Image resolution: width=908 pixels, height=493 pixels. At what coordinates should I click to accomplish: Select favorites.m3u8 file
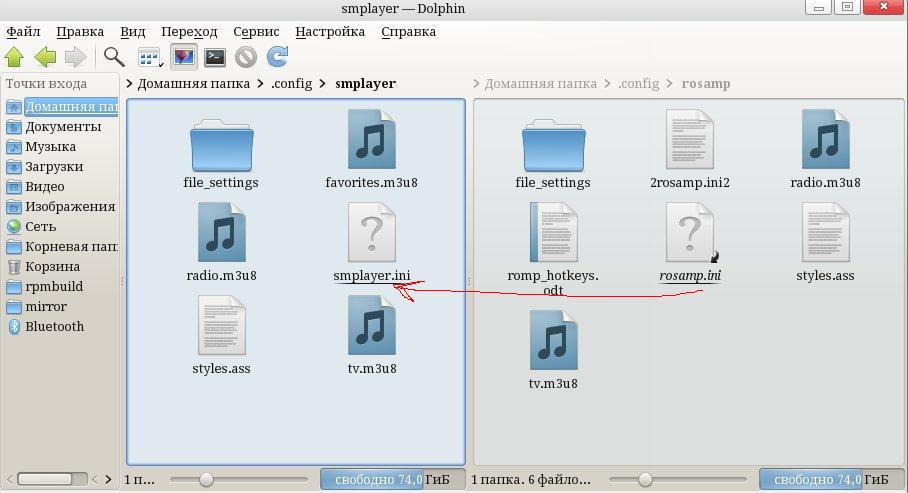[x=371, y=150]
